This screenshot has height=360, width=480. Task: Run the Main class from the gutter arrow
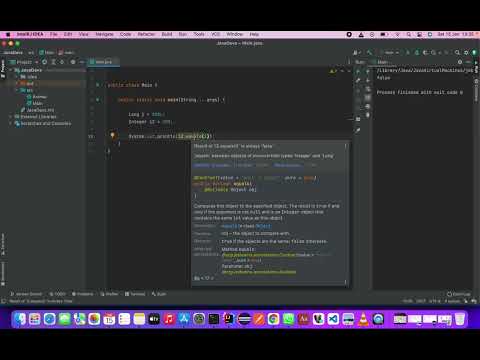tap(97, 85)
